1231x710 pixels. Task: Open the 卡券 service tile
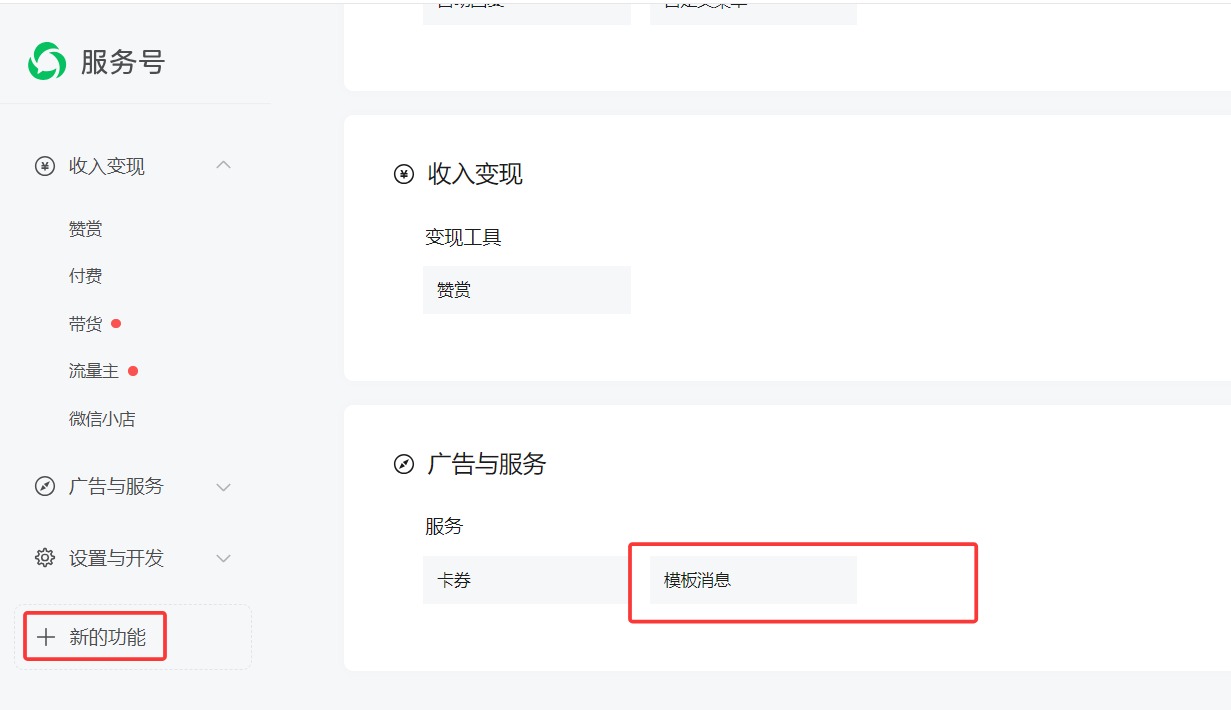[x=526, y=580]
